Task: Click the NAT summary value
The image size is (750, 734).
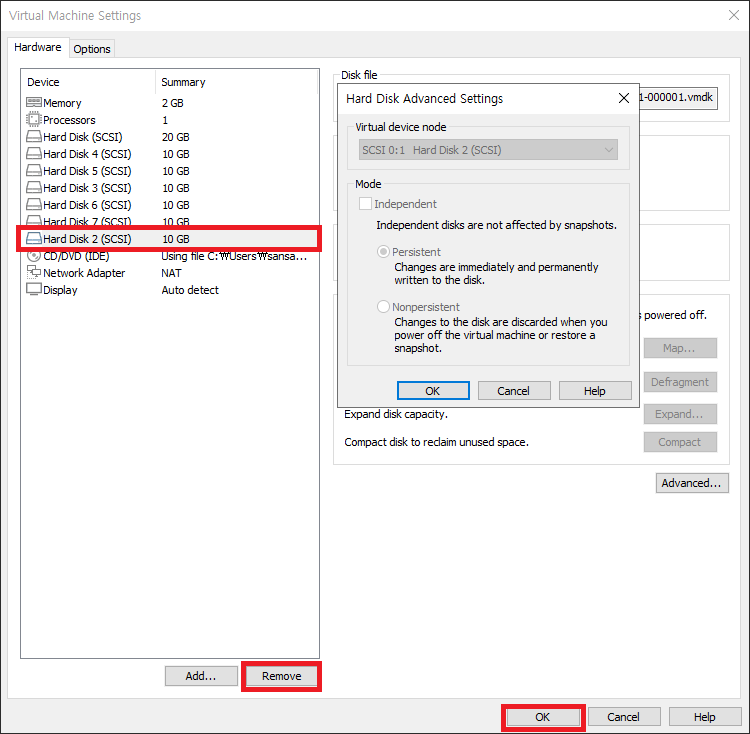Action: pyautogui.click(x=171, y=273)
